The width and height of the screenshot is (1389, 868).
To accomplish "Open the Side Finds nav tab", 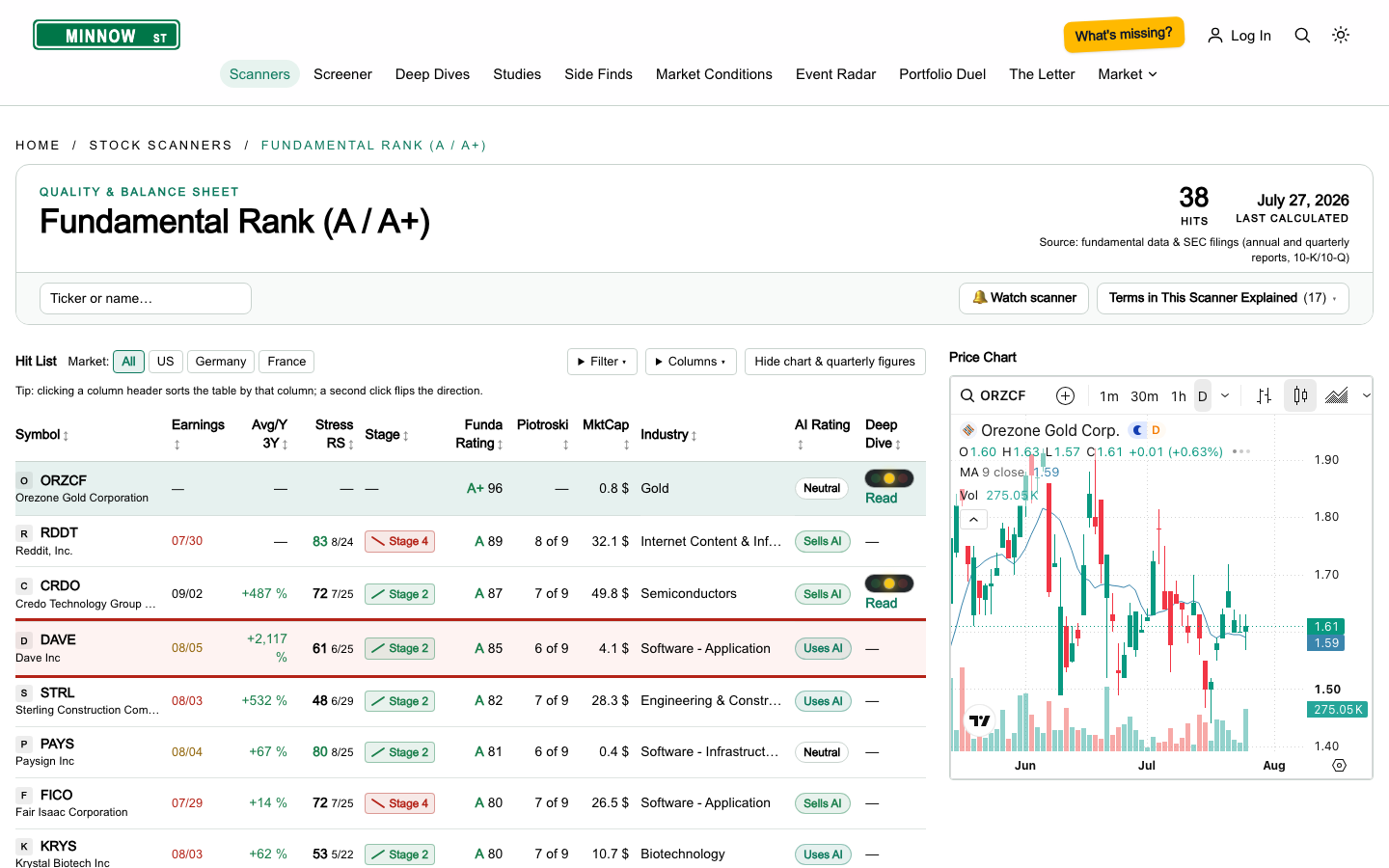I will pyautogui.click(x=598, y=74).
